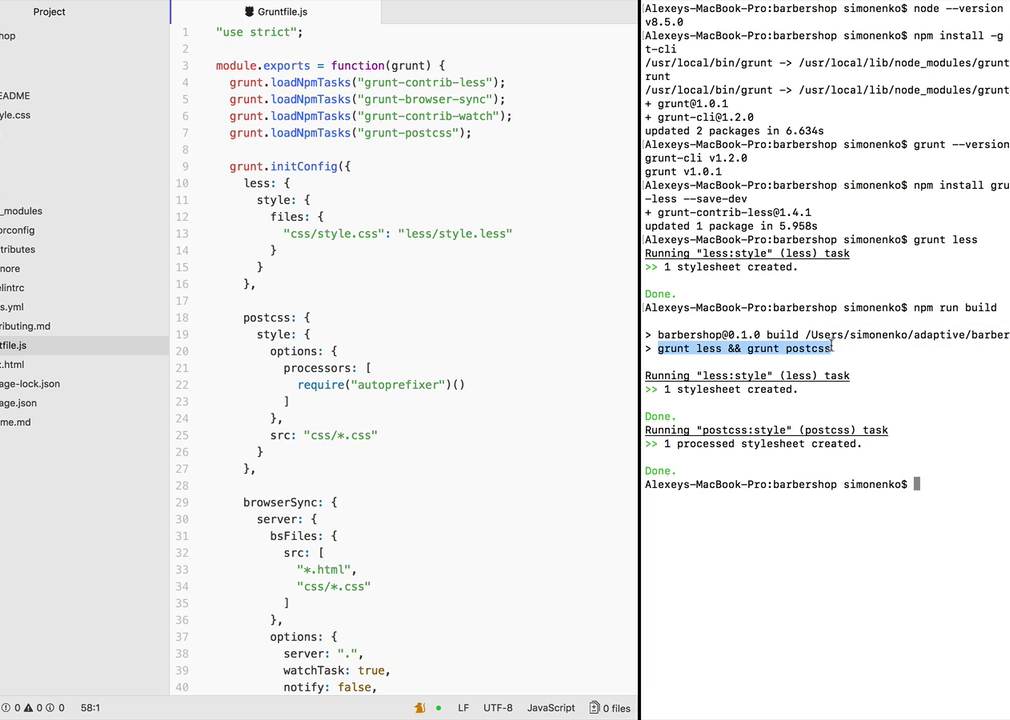Click the warning triangle icon in status bar
1010x720 pixels.
[28, 708]
